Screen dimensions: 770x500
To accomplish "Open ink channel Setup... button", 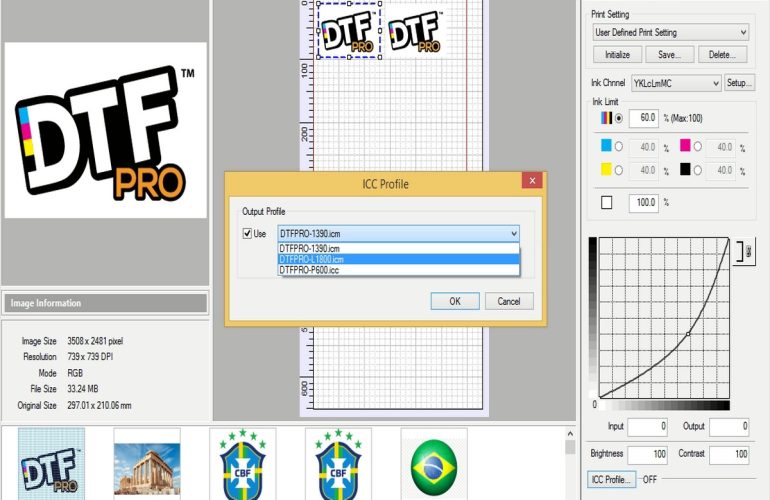I will pos(739,83).
